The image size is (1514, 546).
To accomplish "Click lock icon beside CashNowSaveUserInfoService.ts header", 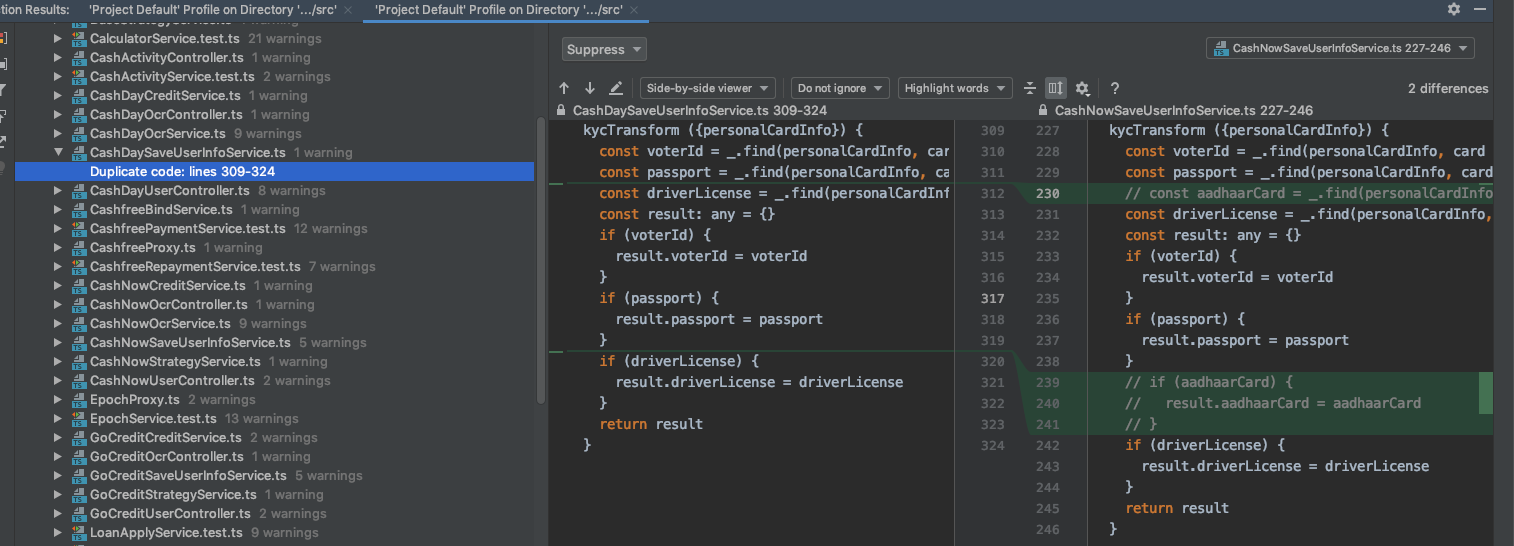I will click(x=1044, y=110).
